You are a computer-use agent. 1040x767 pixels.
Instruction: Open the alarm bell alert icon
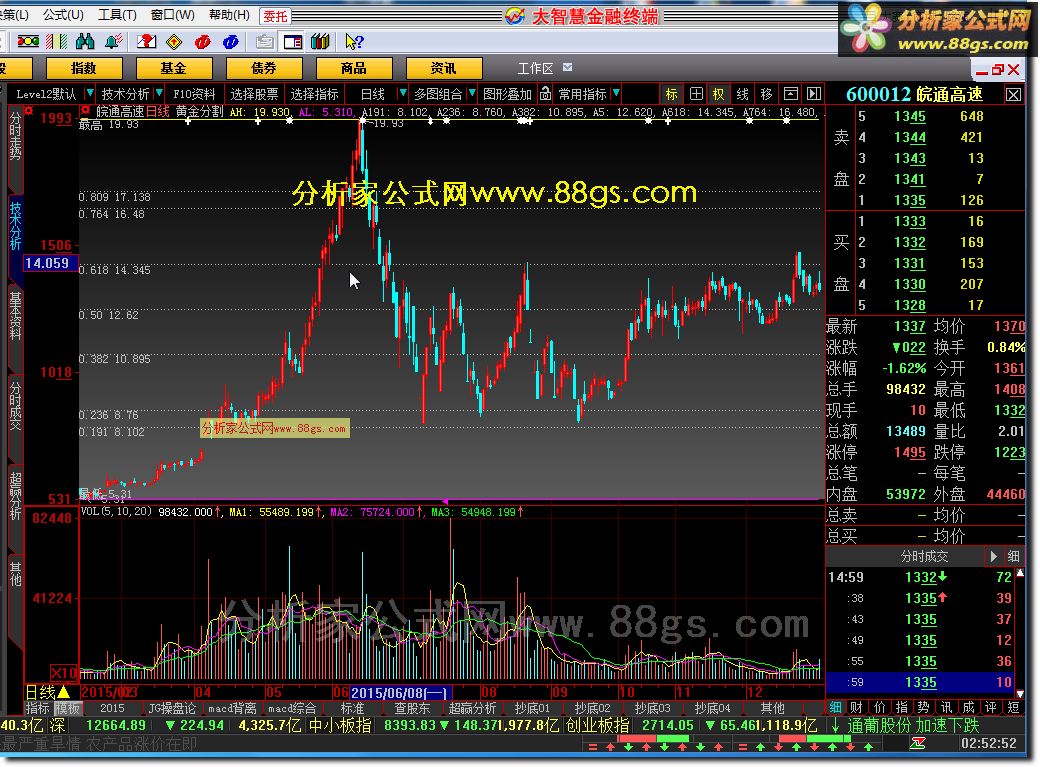point(113,42)
